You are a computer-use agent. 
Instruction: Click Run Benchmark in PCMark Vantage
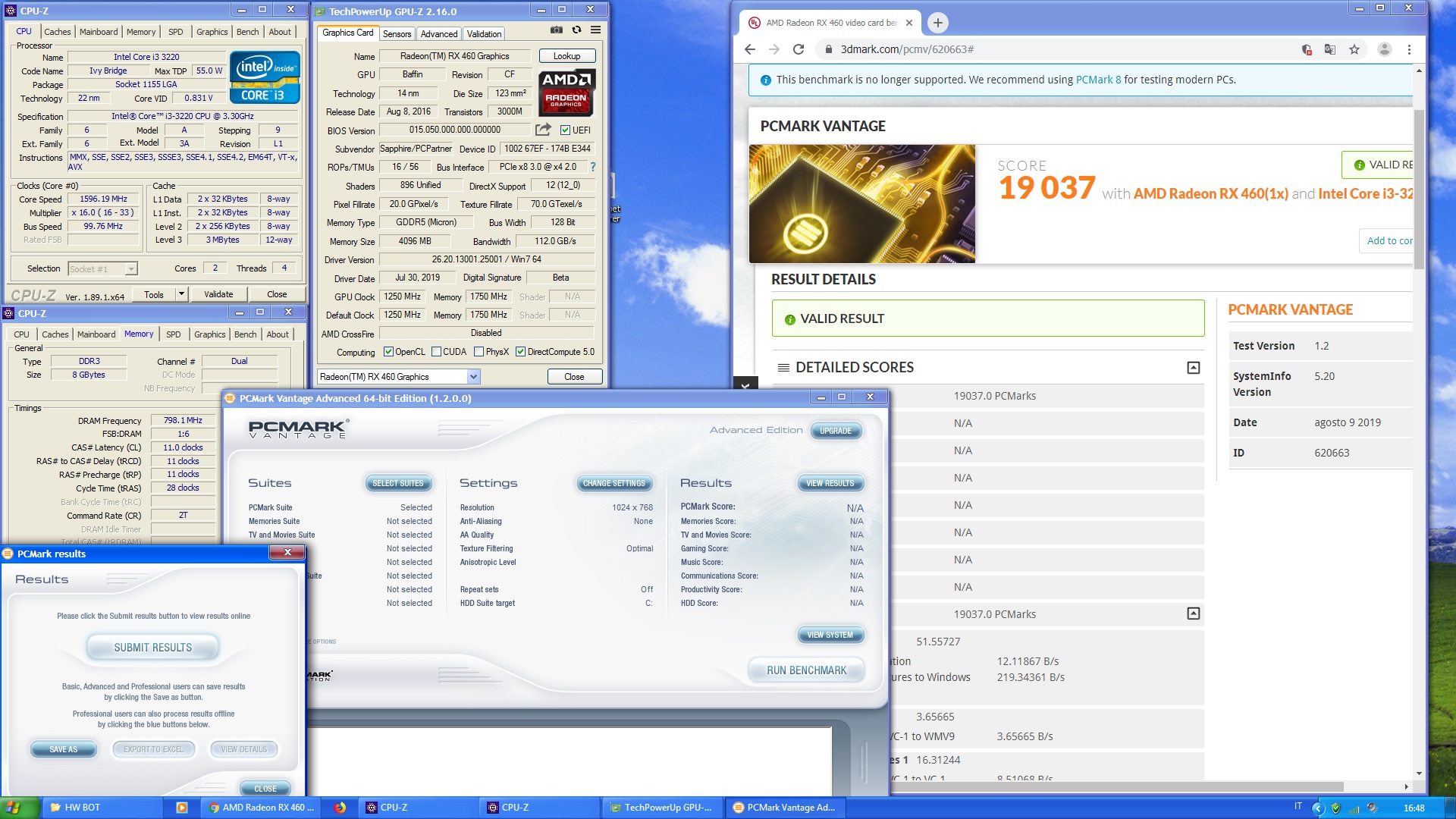click(x=806, y=670)
